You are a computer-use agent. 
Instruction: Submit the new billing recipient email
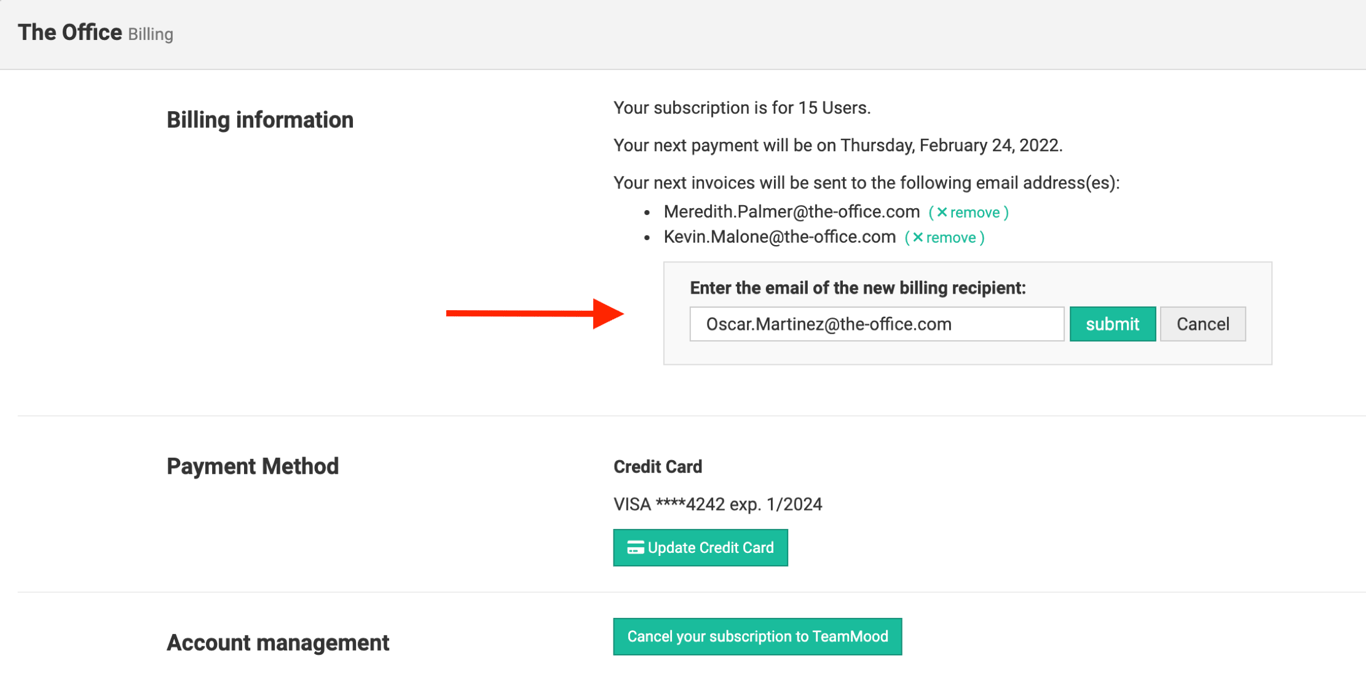point(1112,324)
